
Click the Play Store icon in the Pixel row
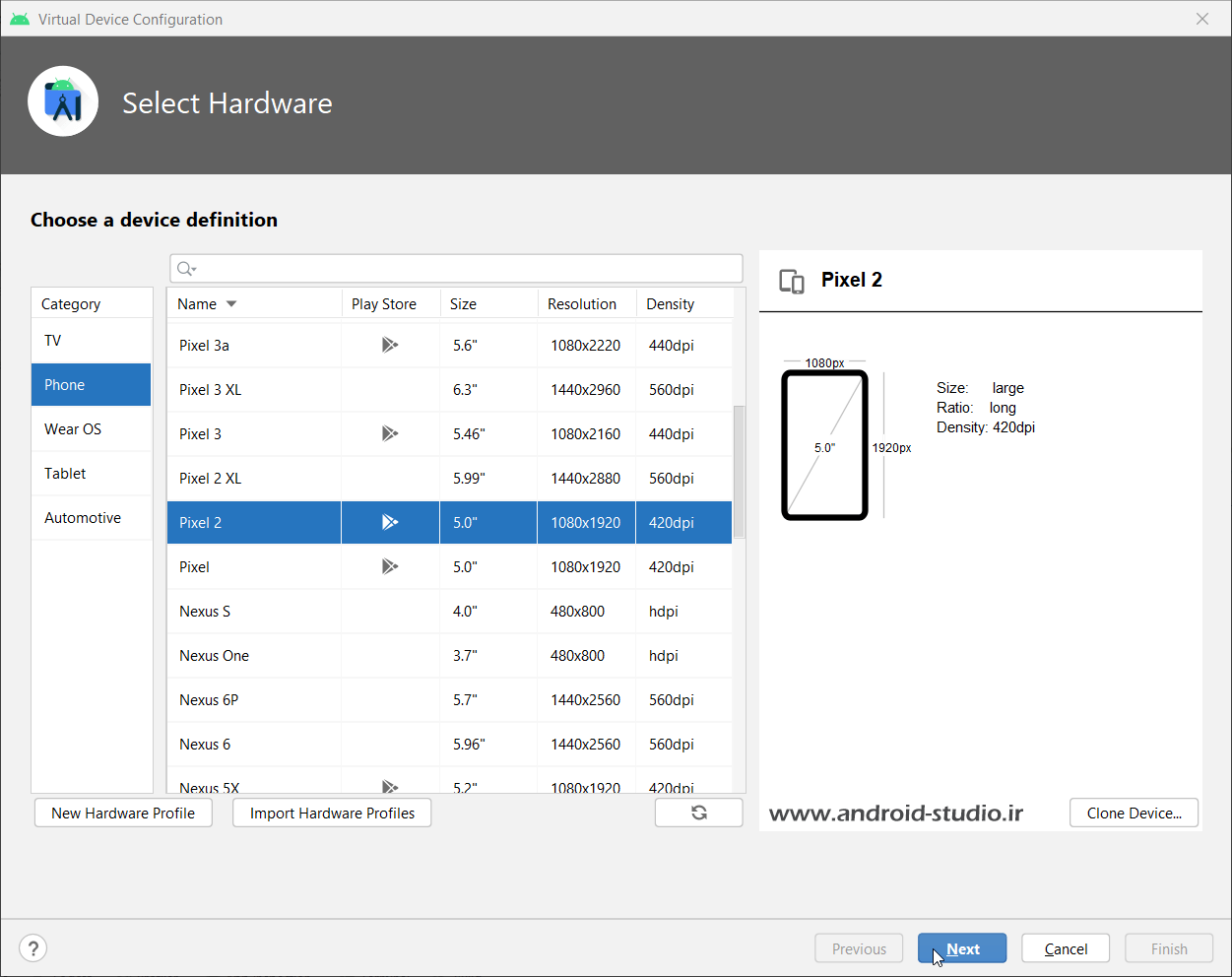pos(390,566)
